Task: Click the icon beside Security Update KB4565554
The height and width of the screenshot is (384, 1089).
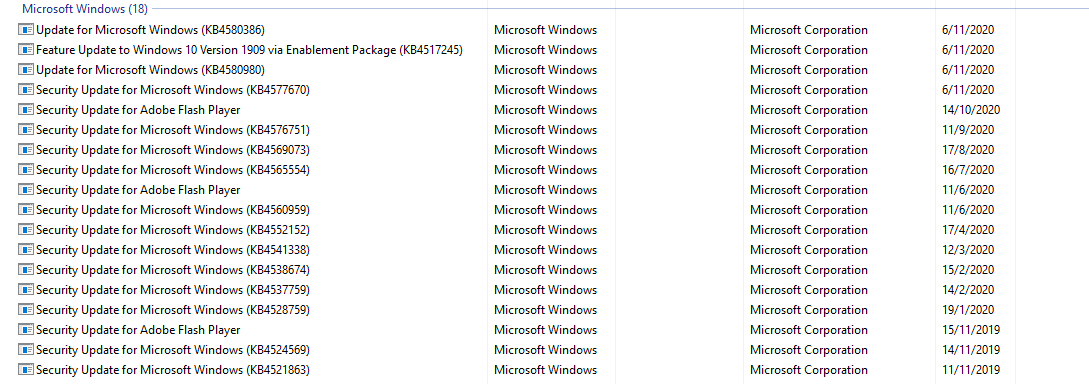Action: click(26, 170)
